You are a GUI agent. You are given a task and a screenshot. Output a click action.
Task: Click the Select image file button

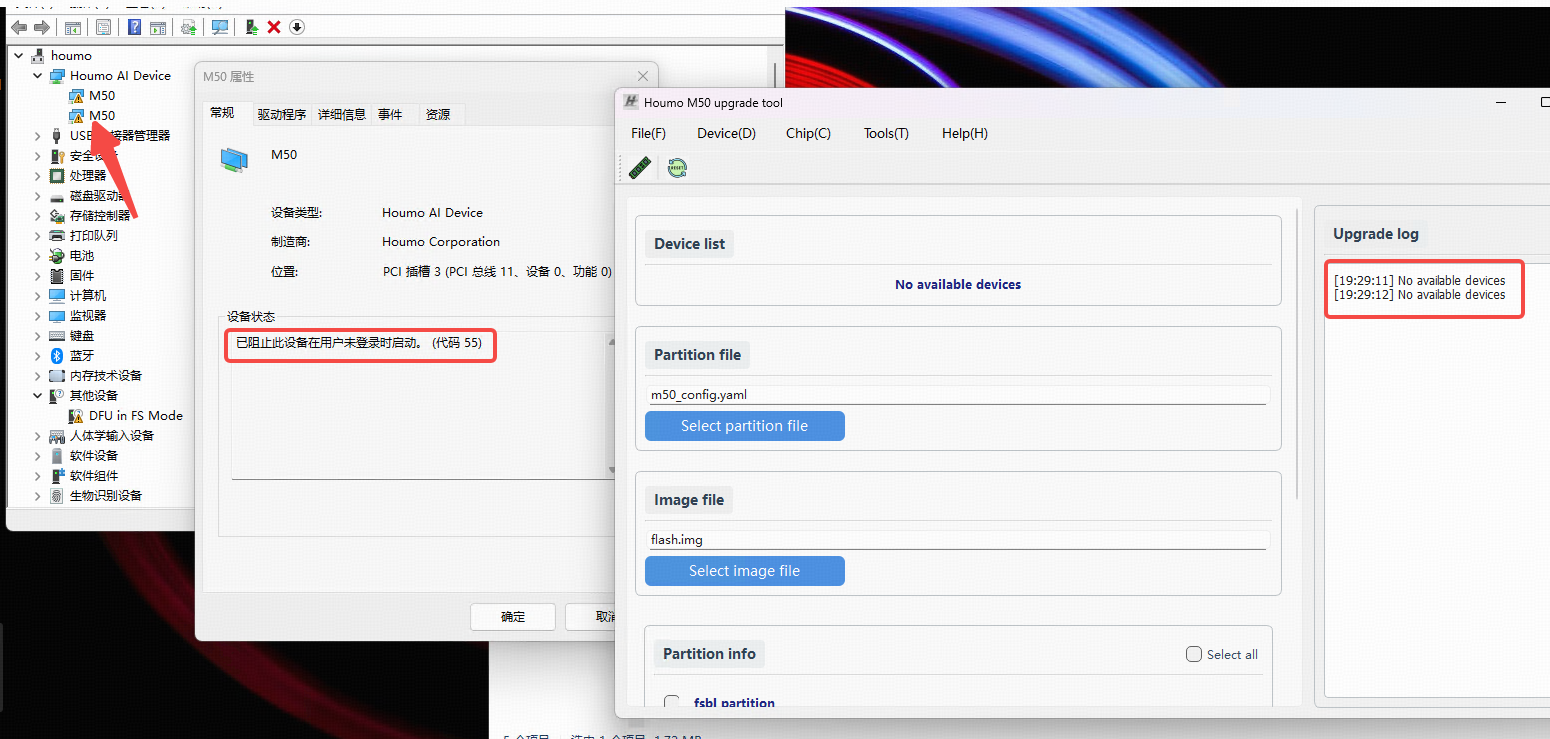pos(745,571)
